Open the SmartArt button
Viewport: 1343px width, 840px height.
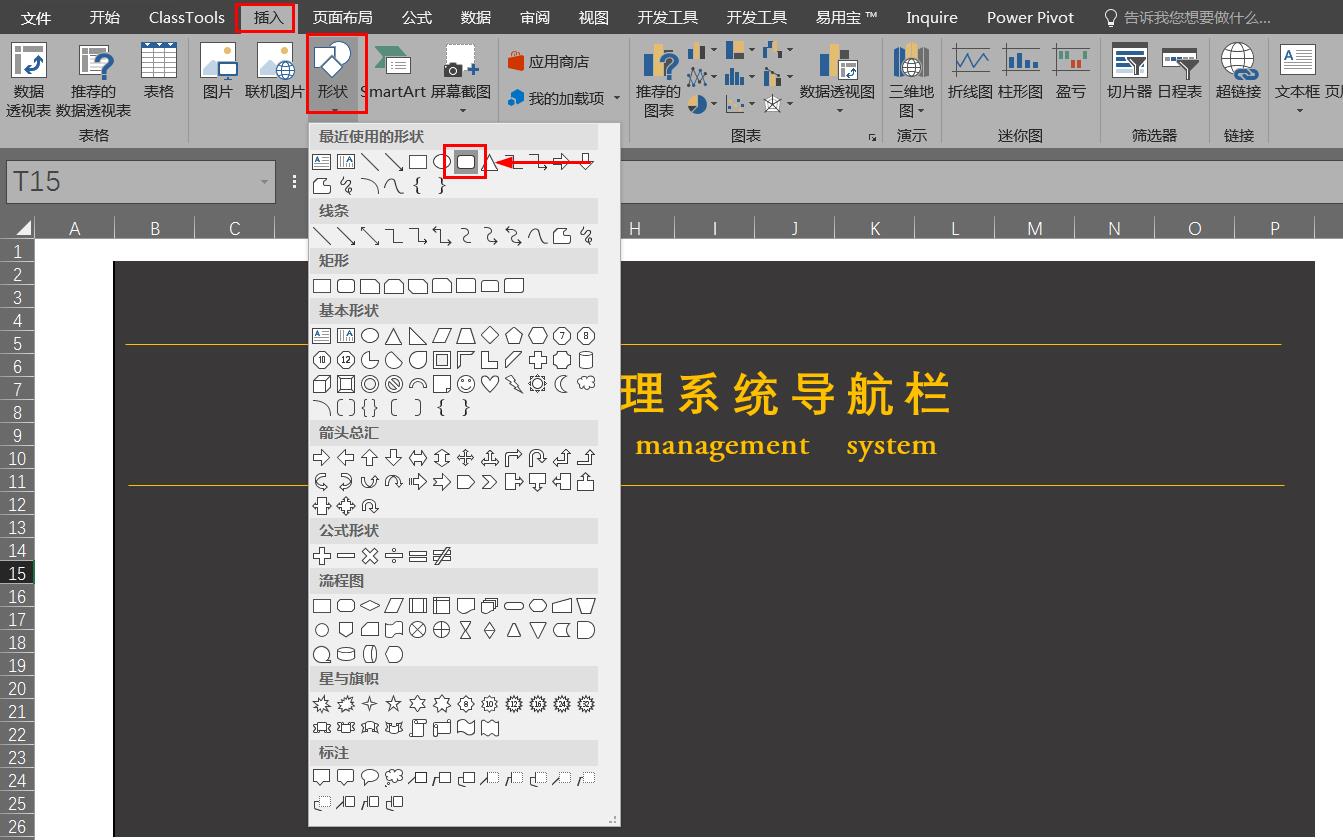393,72
